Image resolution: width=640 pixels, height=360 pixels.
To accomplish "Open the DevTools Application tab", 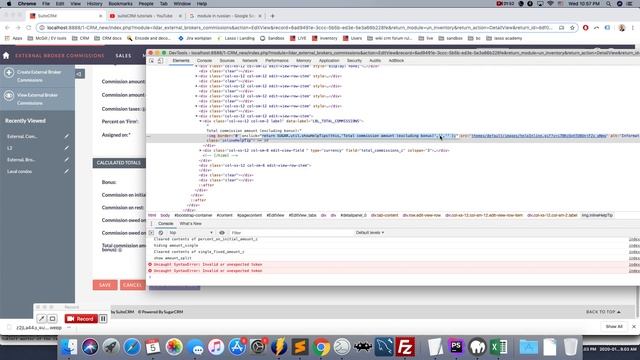I will pyautogui.click(x=329, y=60).
